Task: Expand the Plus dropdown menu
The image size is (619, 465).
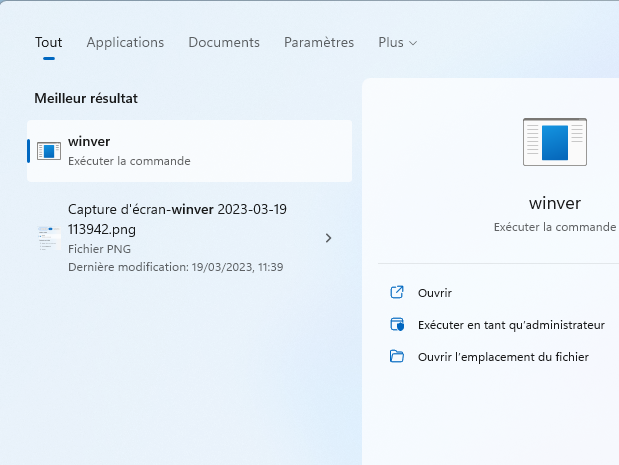Action: click(398, 42)
